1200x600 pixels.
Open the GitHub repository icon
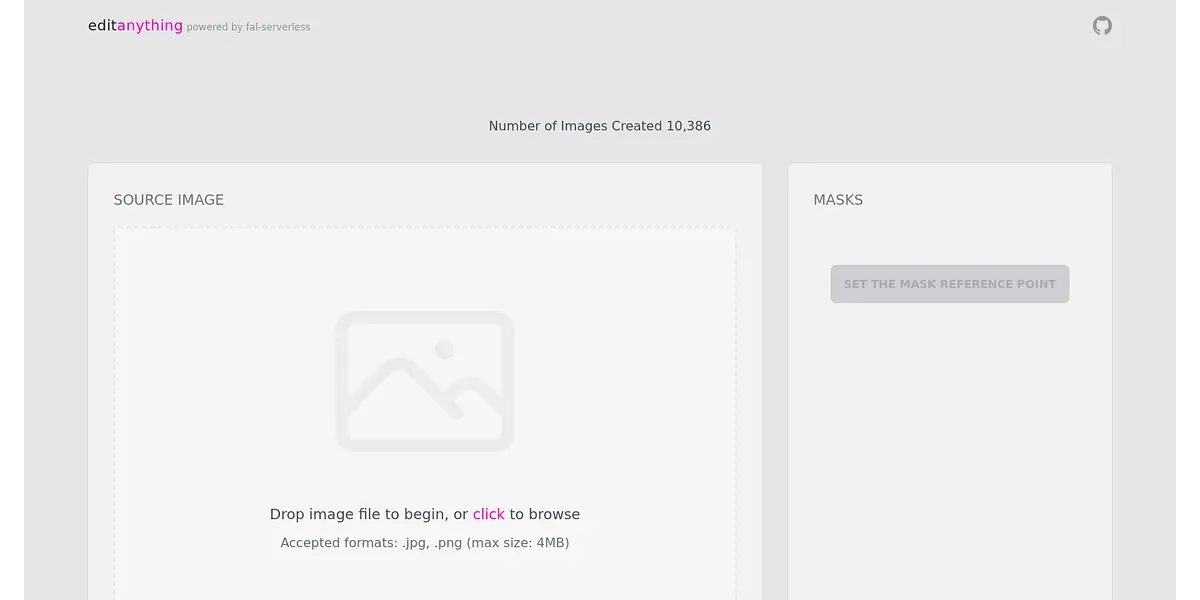(1102, 26)
